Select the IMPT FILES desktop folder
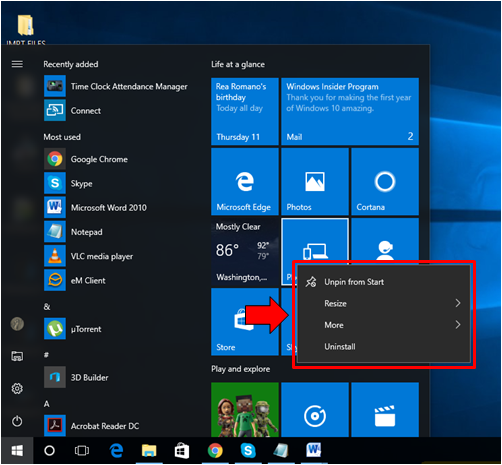Viewport: 502px width, 465px height. pos(26,29)
